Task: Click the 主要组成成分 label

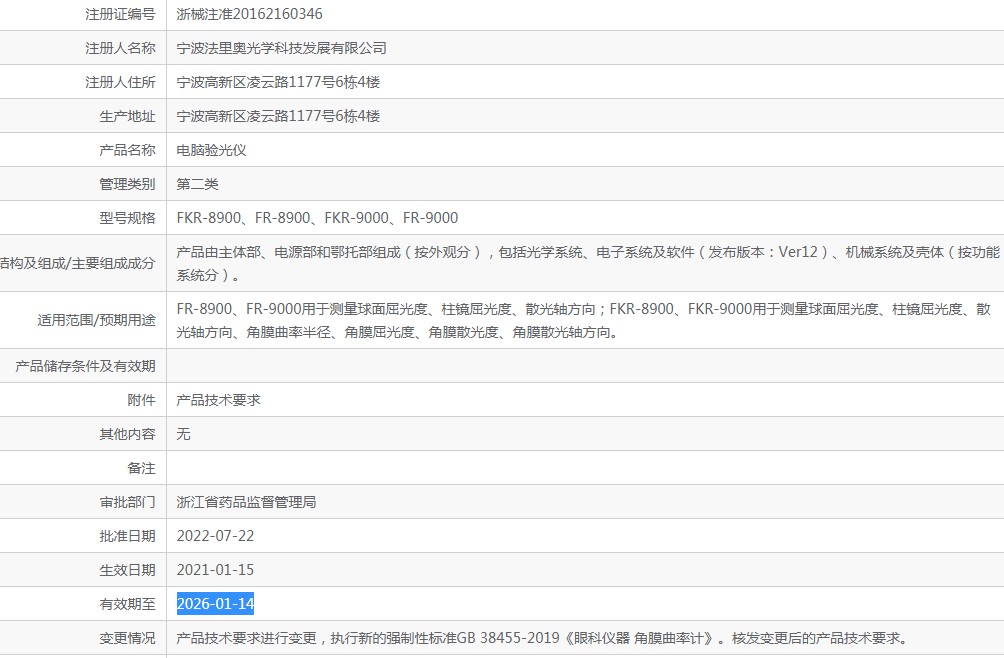Action: coord(113,263)
